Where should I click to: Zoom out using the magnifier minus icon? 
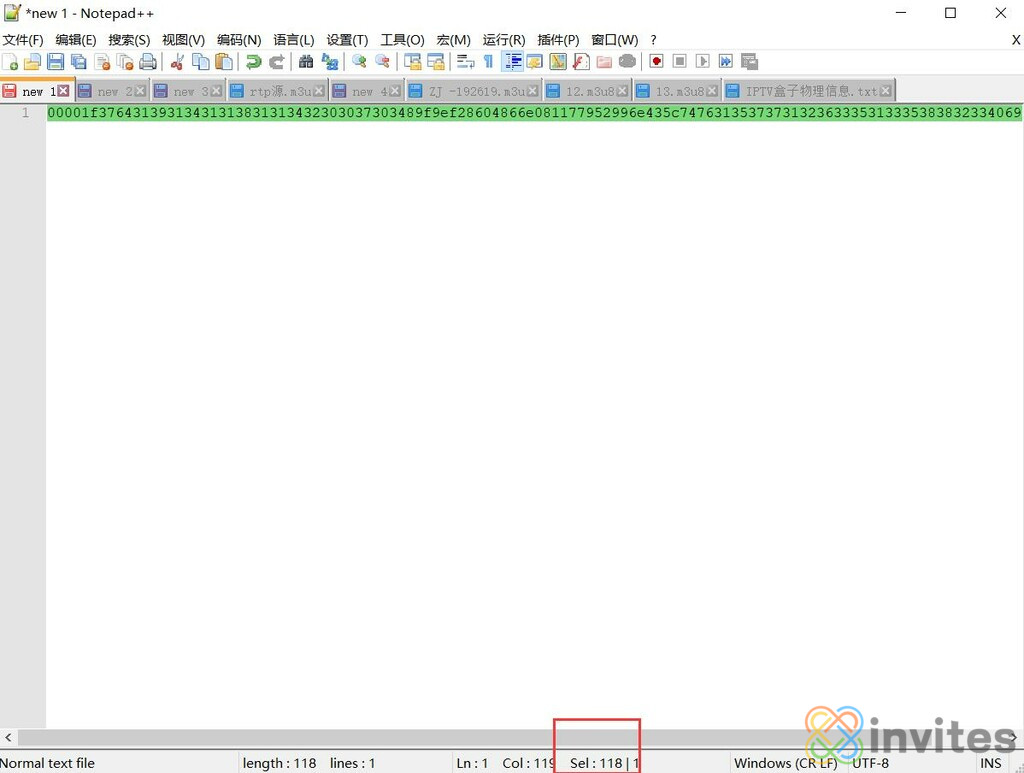(x=382, y=61)
